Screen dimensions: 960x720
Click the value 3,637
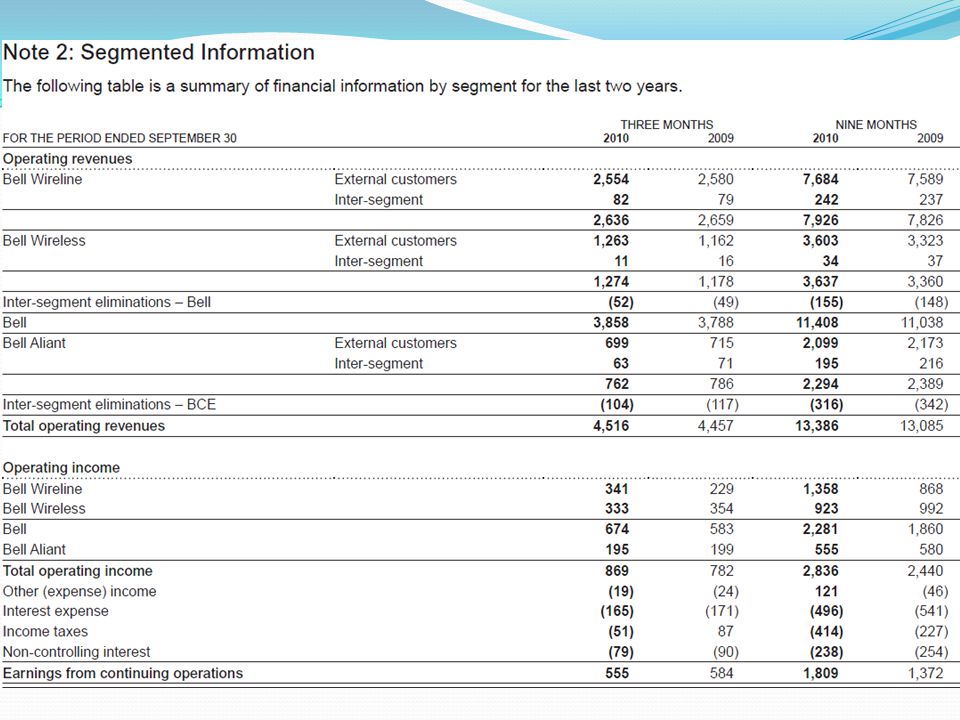point(820,282)
